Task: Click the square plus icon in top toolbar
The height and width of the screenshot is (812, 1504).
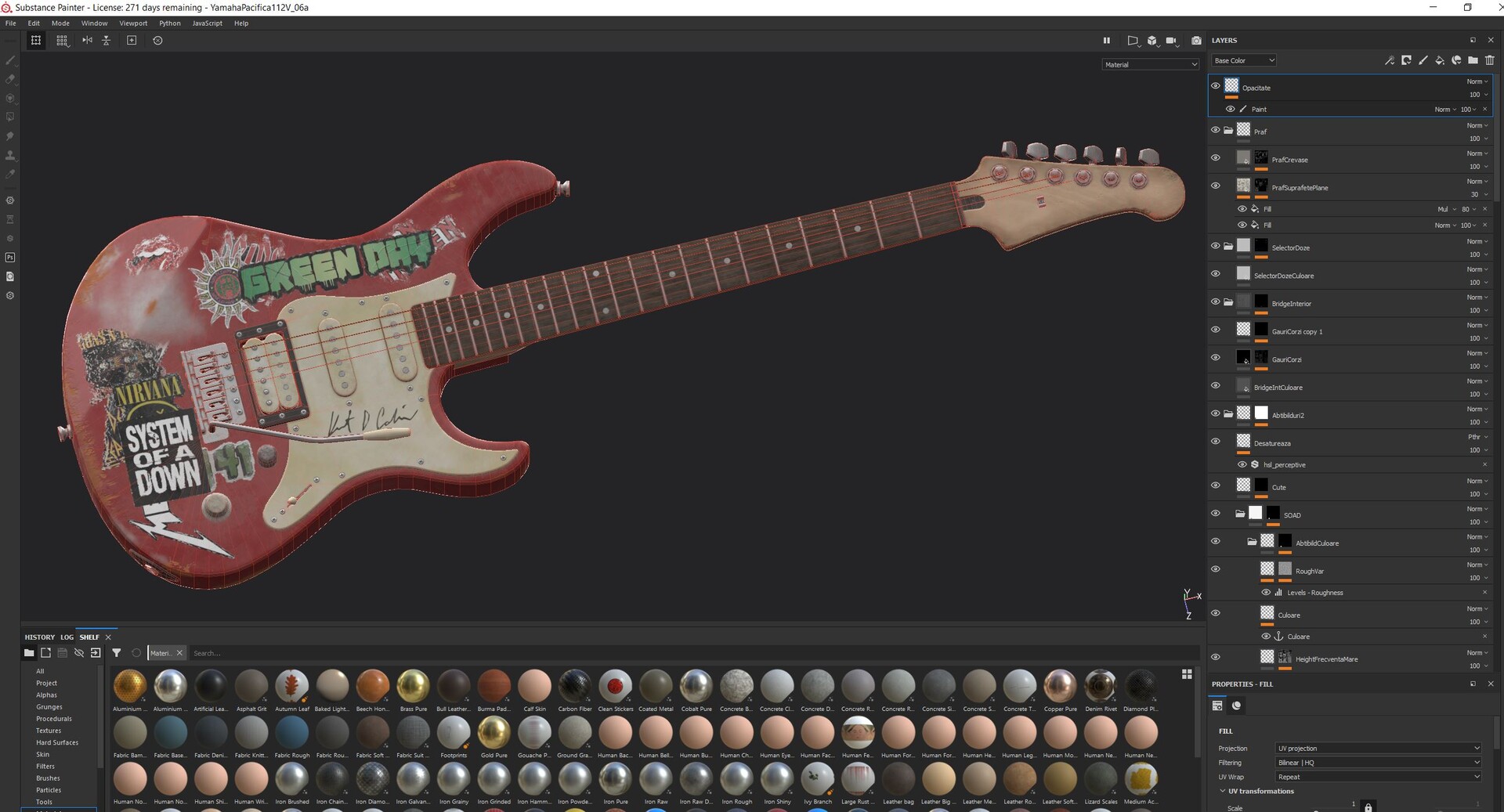Action: coord(132,40)
